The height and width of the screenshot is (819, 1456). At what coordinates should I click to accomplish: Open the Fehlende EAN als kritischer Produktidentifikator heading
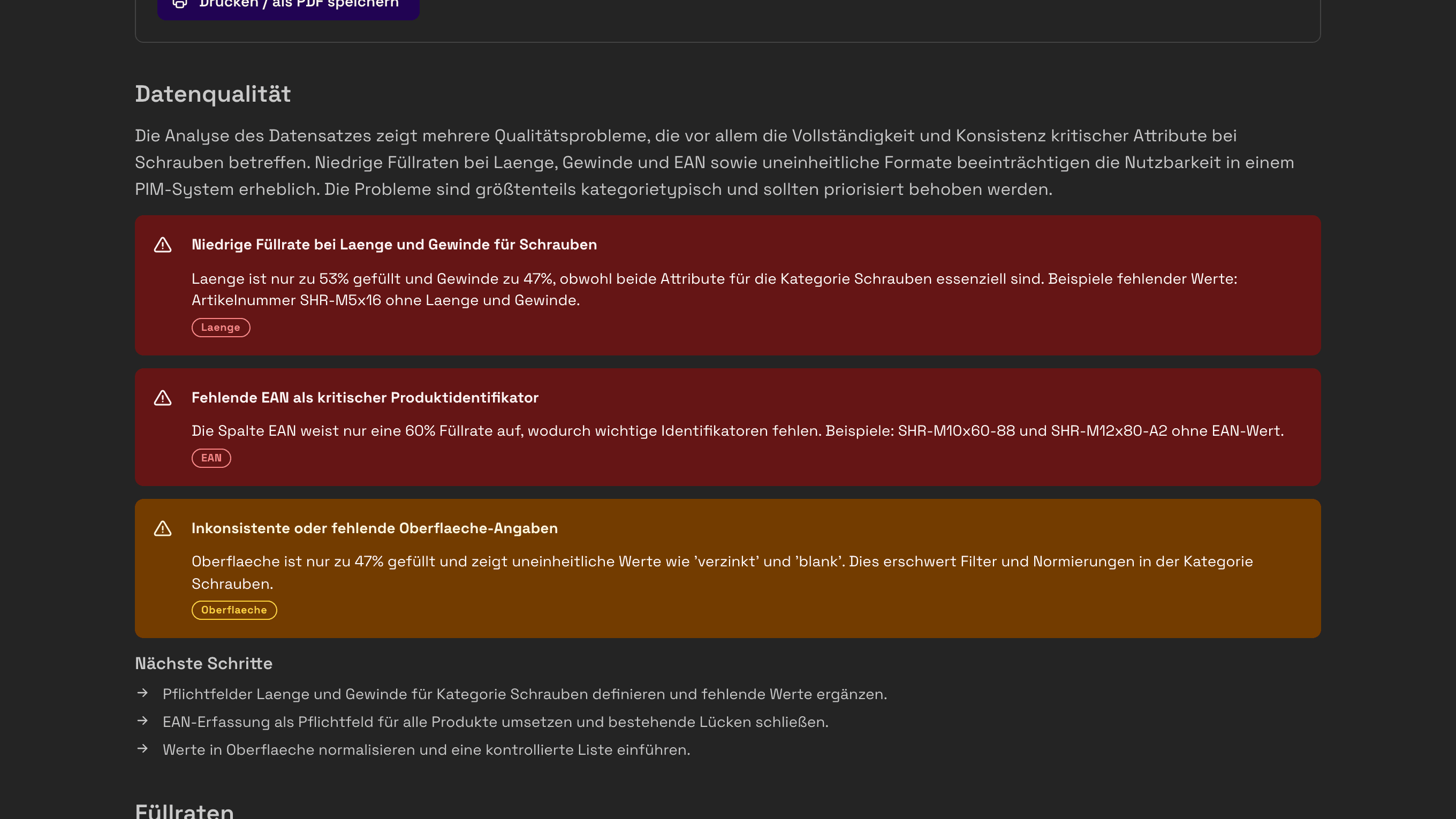click(x=365, y=398)
